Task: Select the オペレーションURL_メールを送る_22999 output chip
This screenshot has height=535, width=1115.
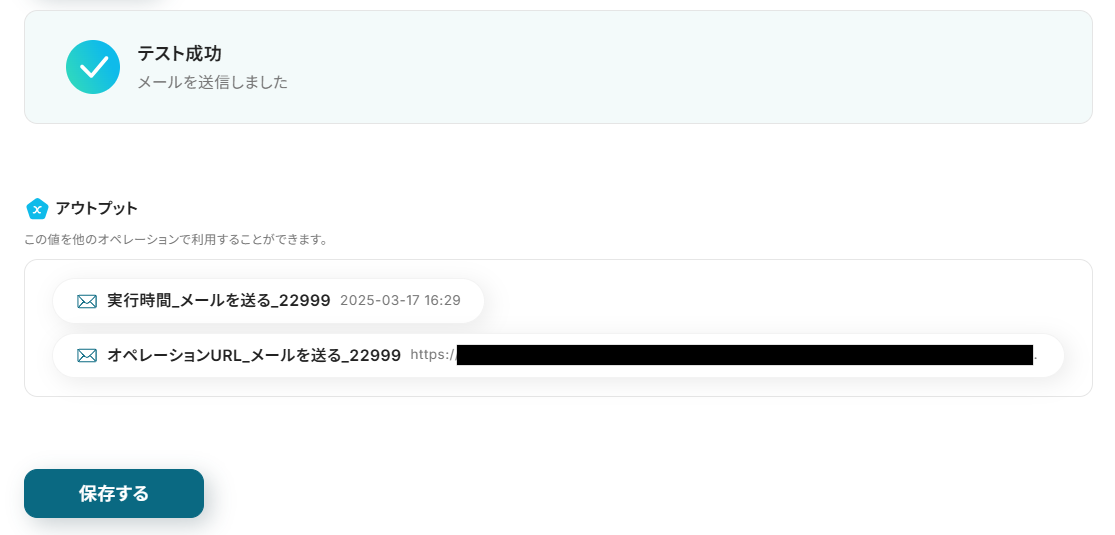Action: [x=558, y=355]
